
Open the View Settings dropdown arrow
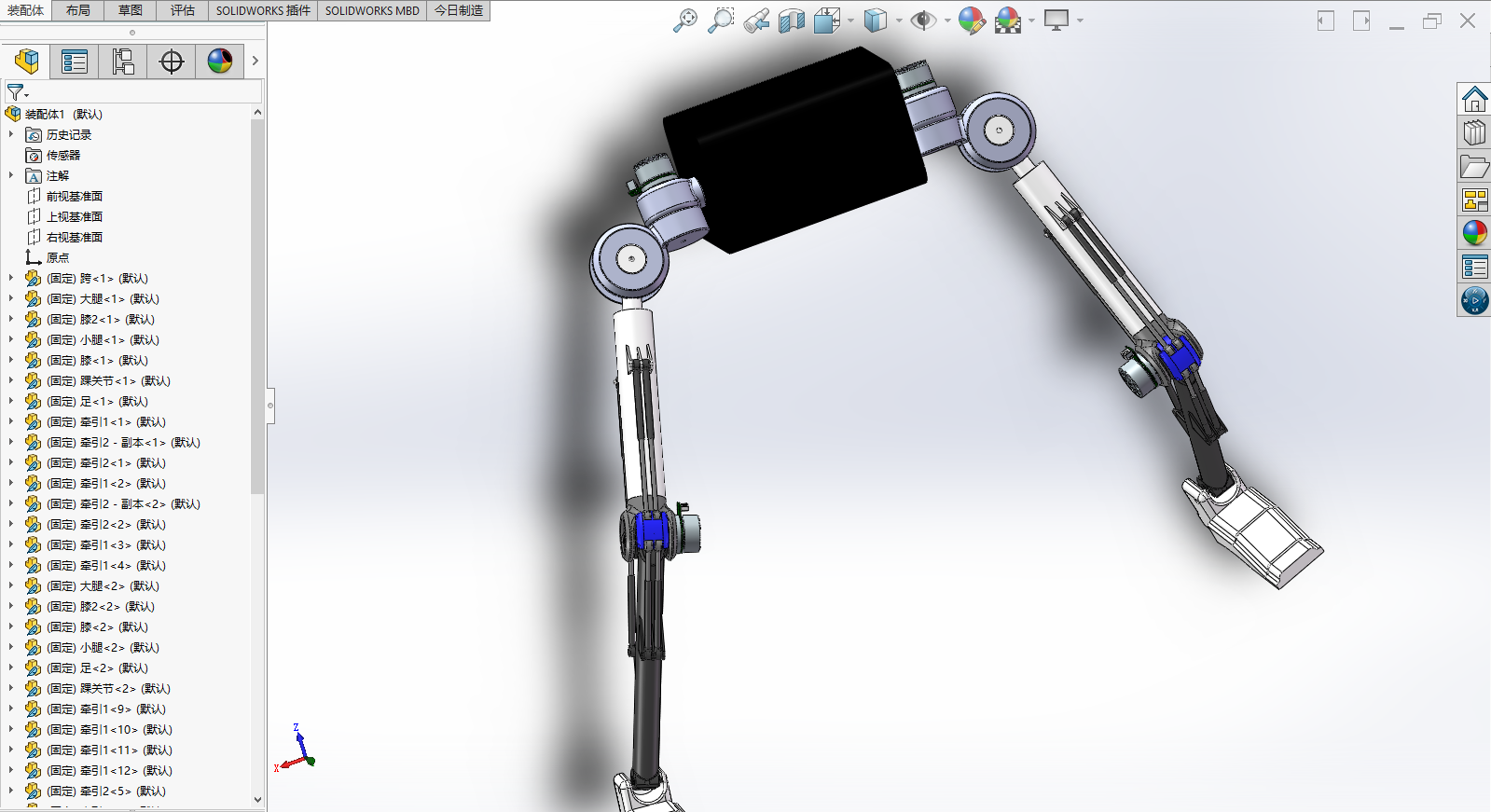coord(1080,21)
